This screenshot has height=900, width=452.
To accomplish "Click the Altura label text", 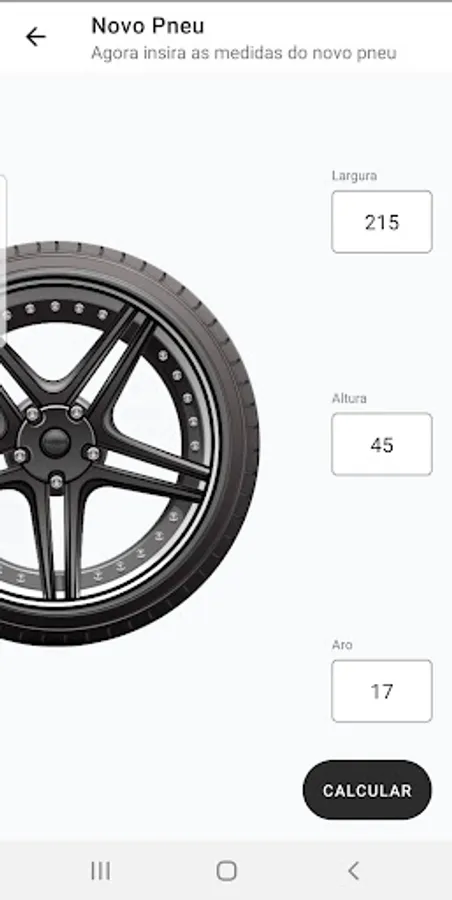I will click(x=349, y=398).
